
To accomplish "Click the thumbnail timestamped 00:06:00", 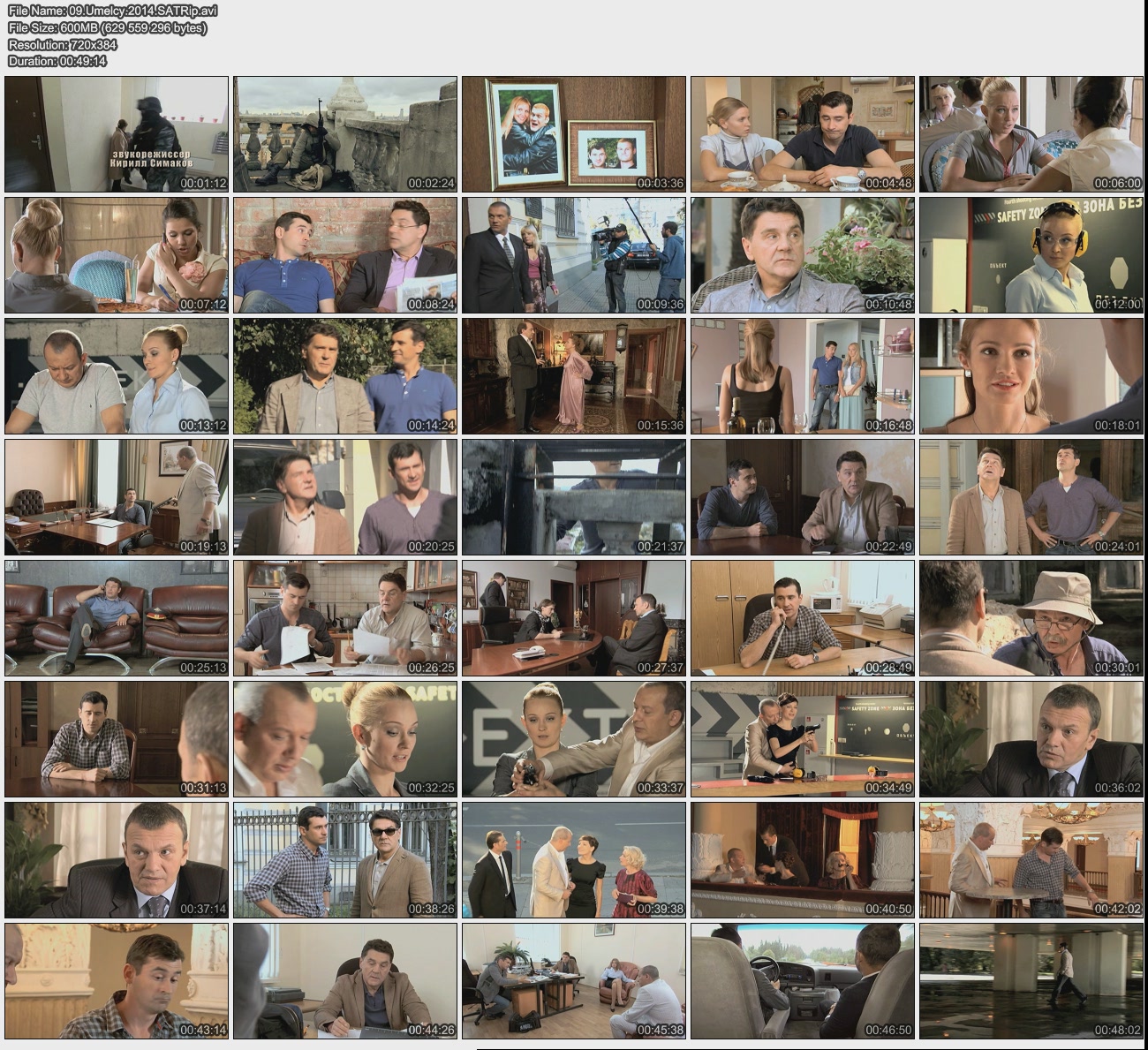I will point(1031,134).
